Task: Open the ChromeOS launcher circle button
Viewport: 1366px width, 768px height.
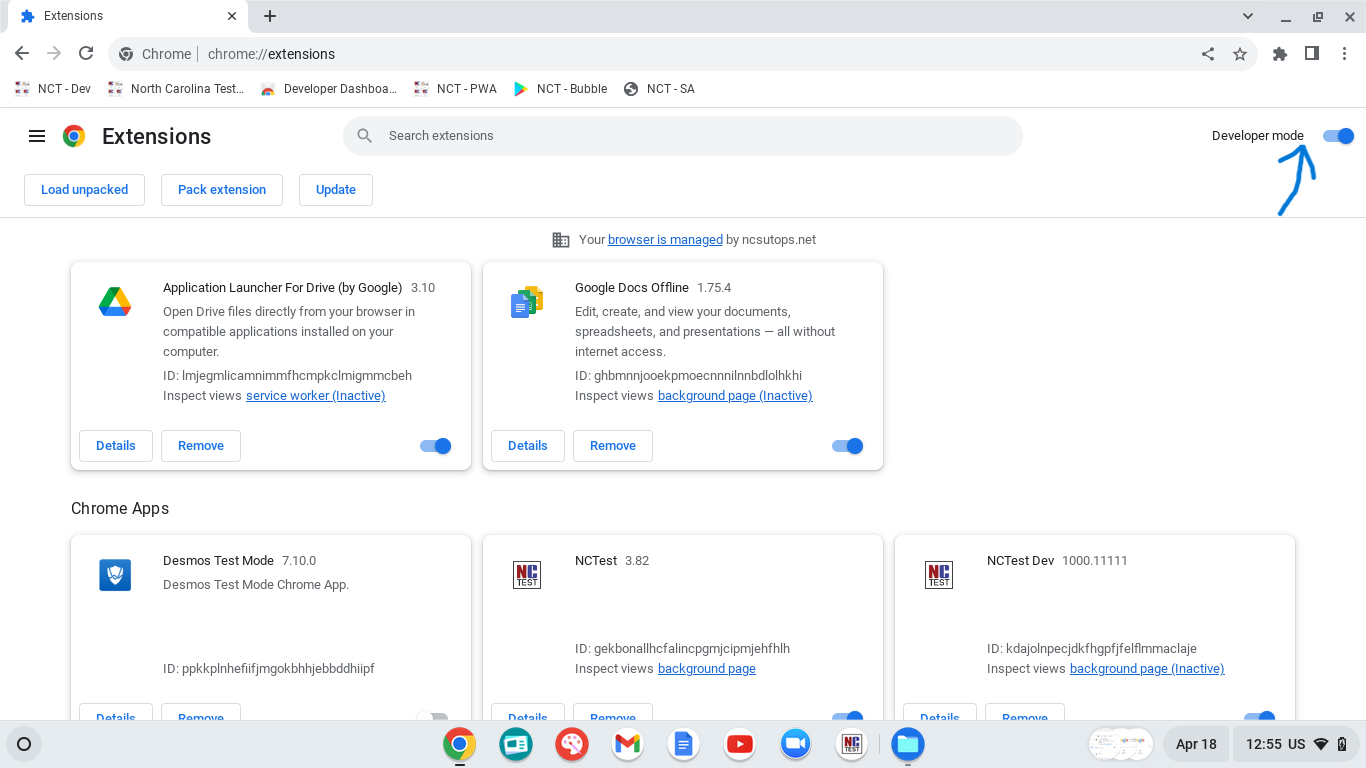Action: point(24,744)
